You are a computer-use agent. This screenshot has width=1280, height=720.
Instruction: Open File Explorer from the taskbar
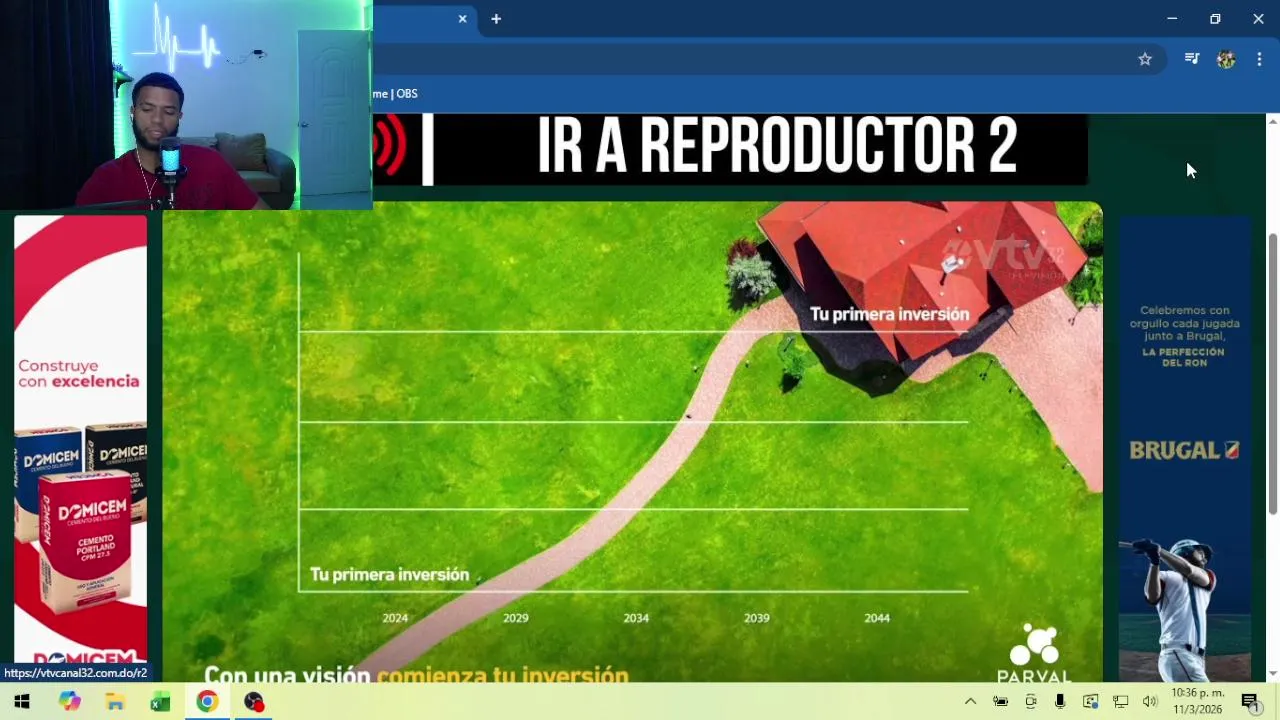(115, 702)
